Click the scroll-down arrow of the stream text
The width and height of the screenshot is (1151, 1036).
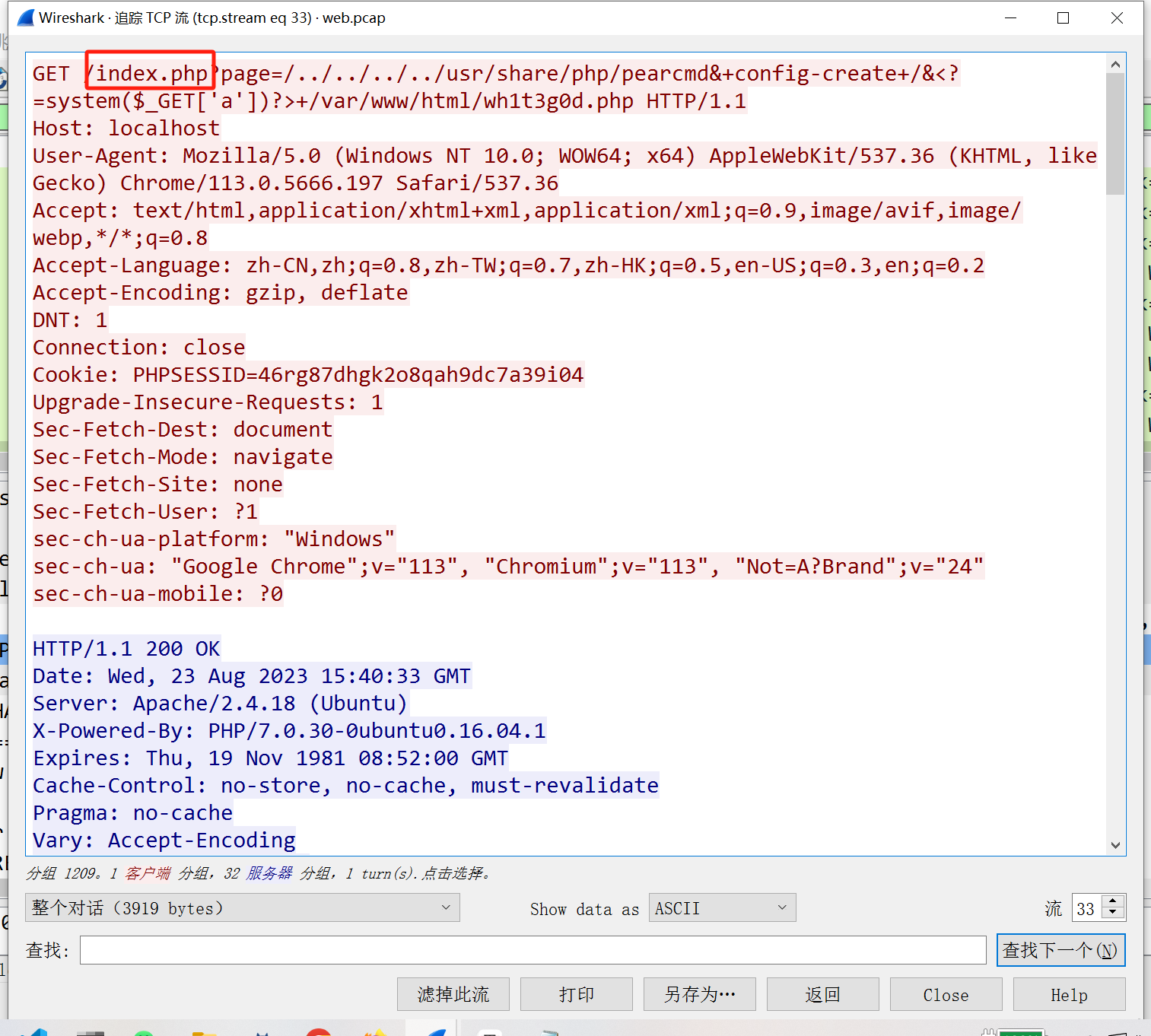pos(1115,844)
